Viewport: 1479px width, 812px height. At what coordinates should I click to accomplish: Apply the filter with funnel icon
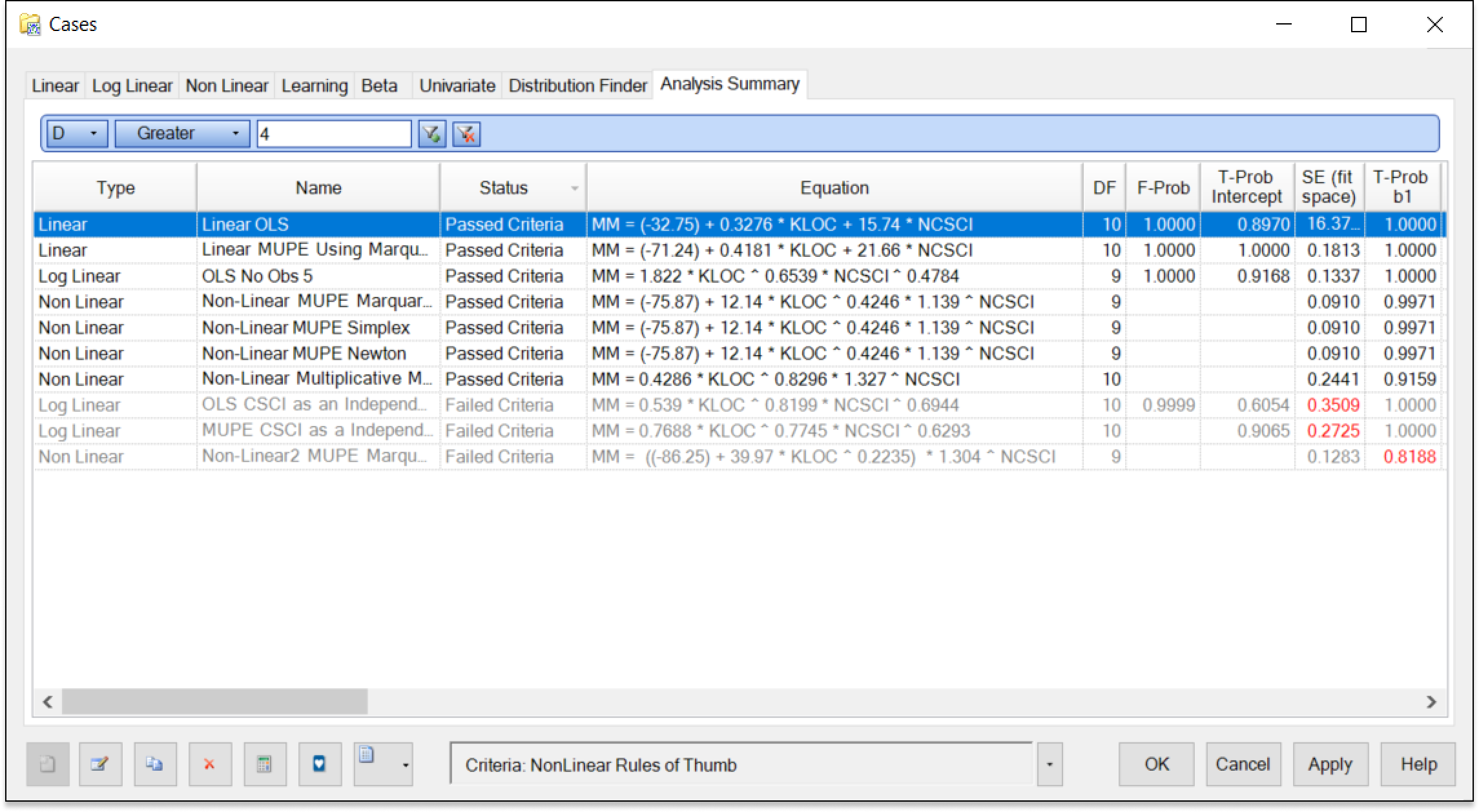pos(431,134)
